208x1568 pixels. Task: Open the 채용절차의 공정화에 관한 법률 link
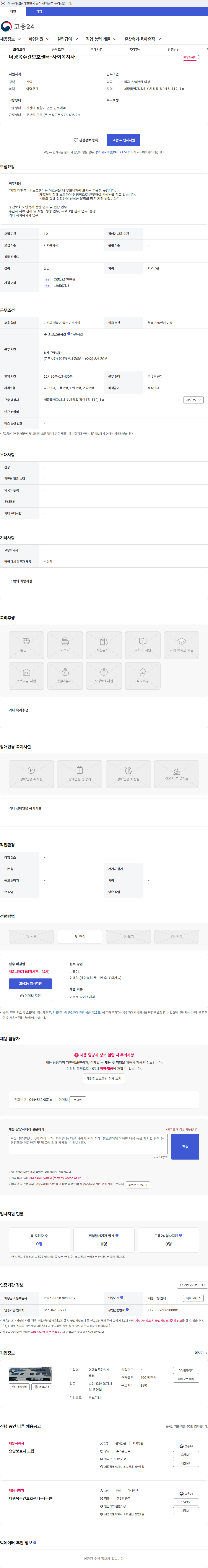77,1013
